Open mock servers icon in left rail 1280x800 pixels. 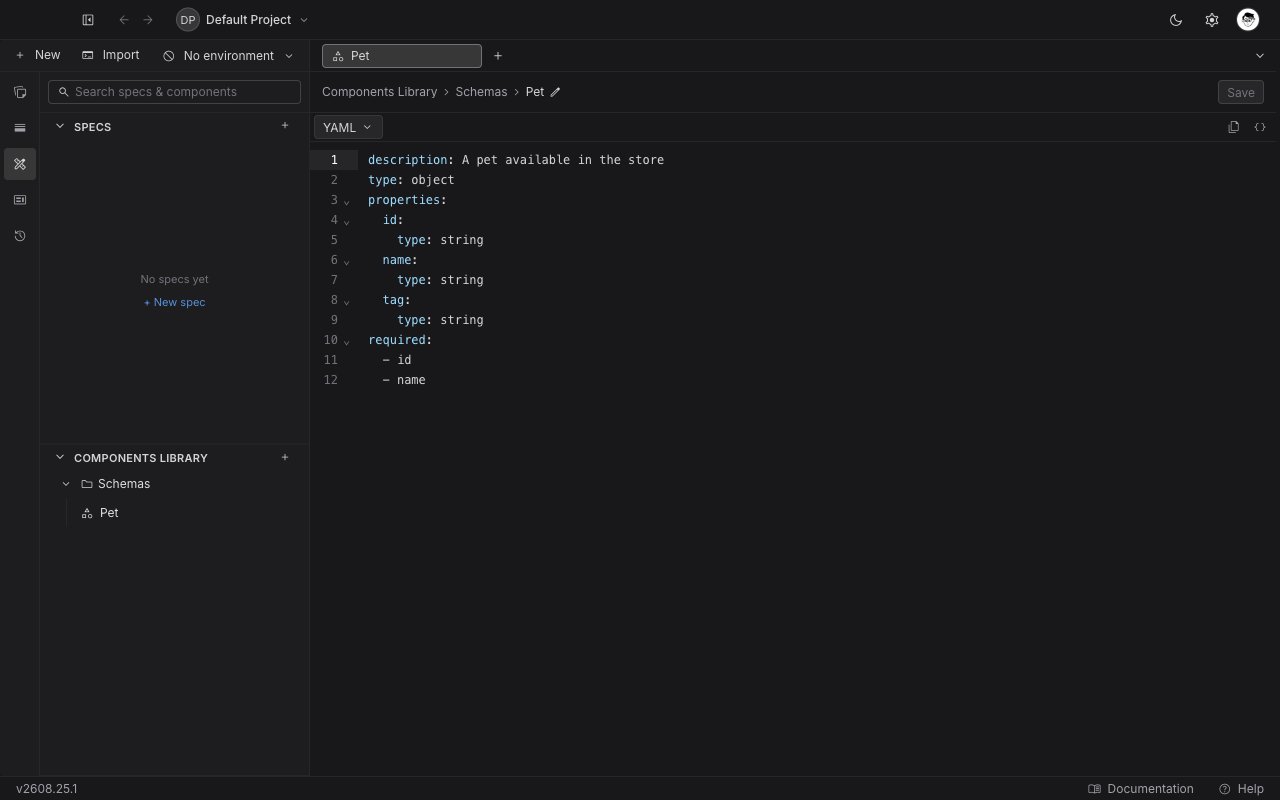pyautogui.click(x=20, y=200)
